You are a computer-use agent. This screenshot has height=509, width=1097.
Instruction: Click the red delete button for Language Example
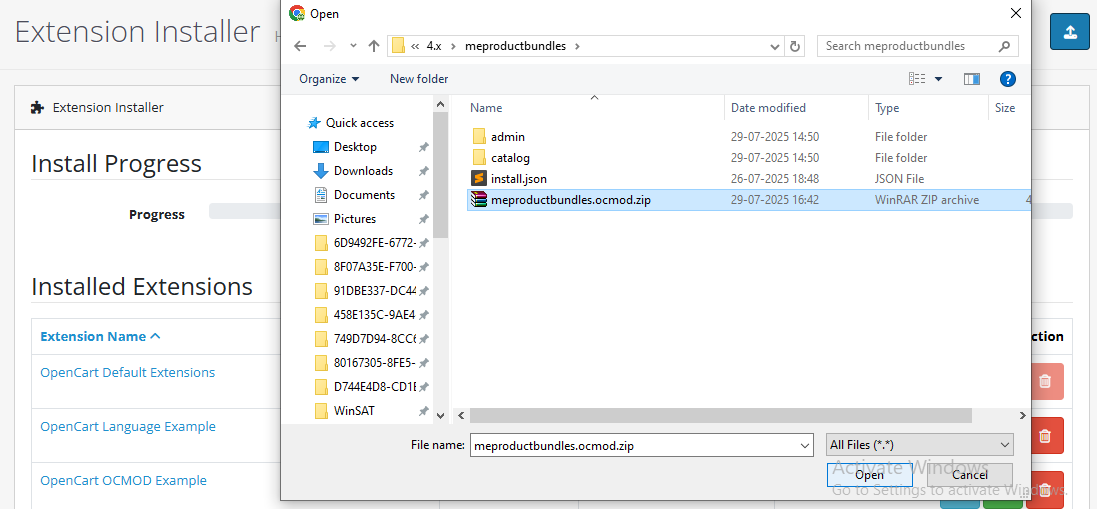click(1044, 435)
